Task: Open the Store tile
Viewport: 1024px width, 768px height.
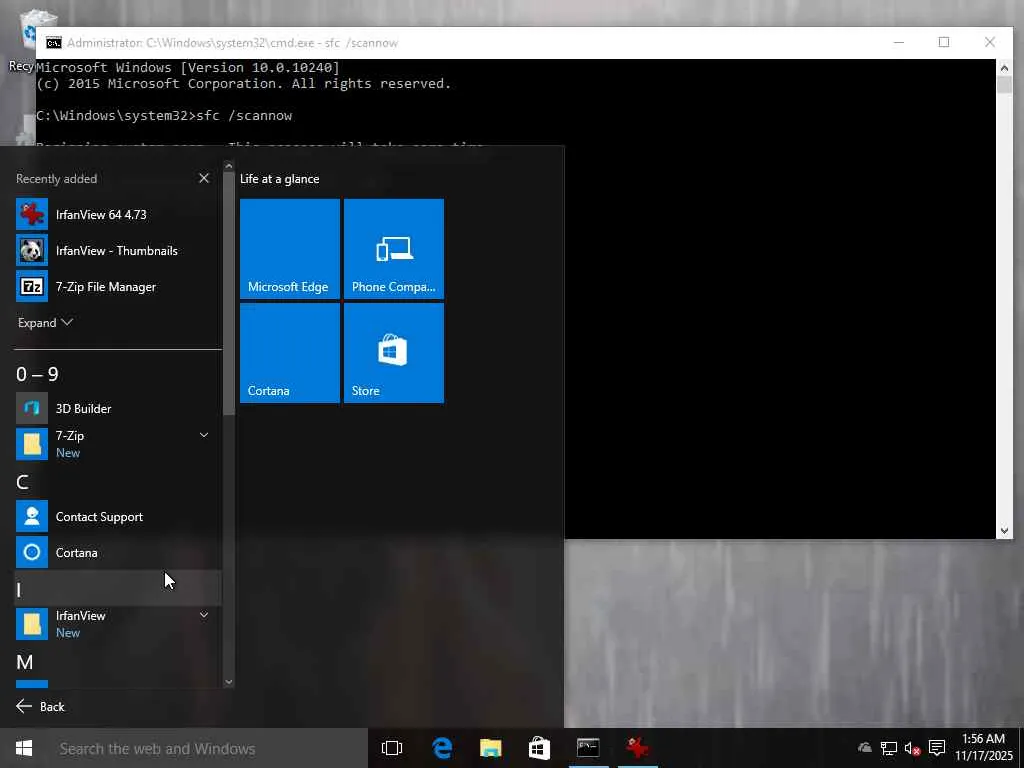Action: (x=394, y=353)
